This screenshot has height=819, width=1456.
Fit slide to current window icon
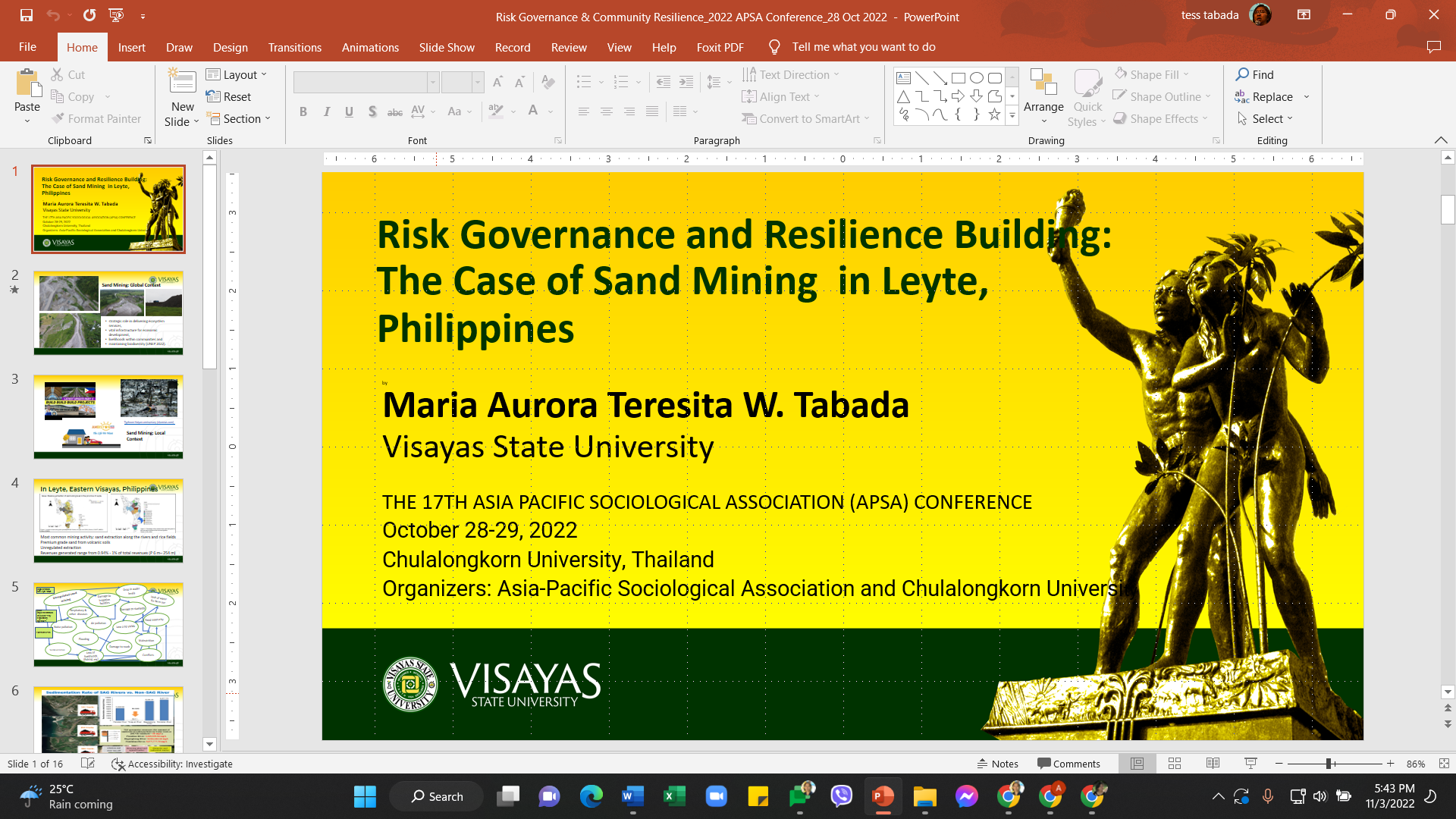click(1444, 764)
